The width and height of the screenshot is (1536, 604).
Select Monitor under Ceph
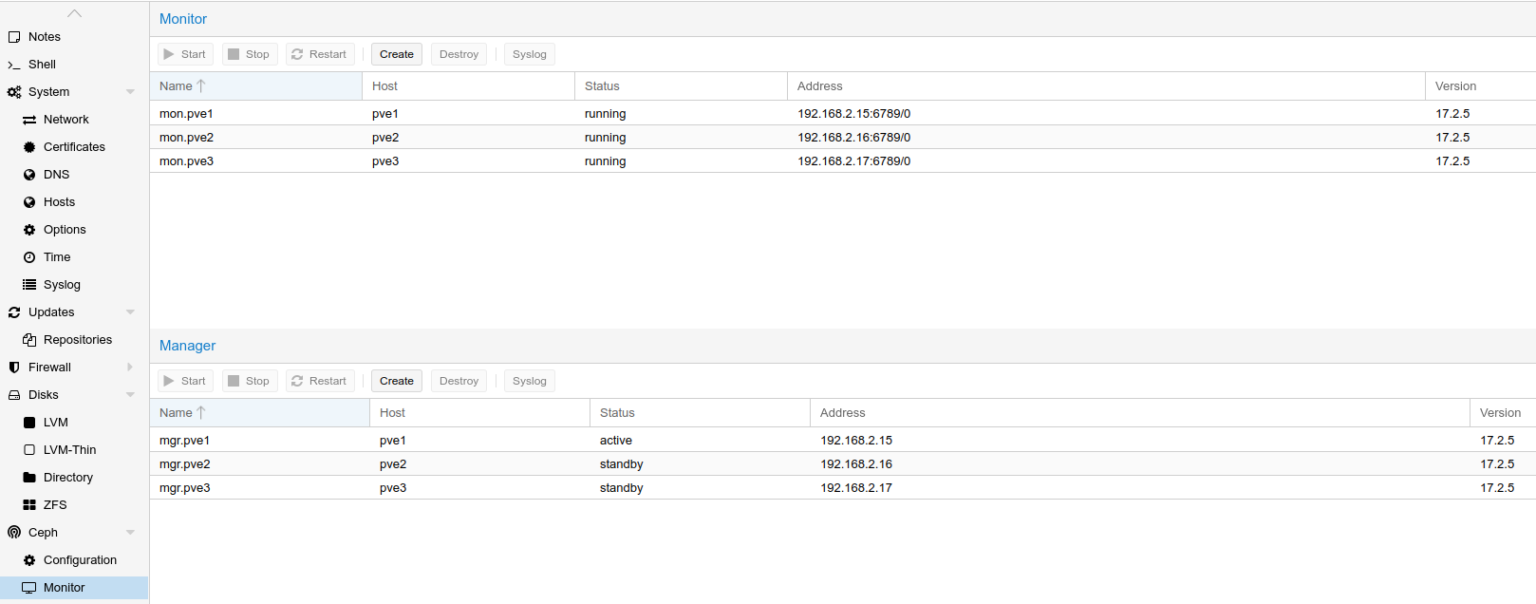point(63,588)
